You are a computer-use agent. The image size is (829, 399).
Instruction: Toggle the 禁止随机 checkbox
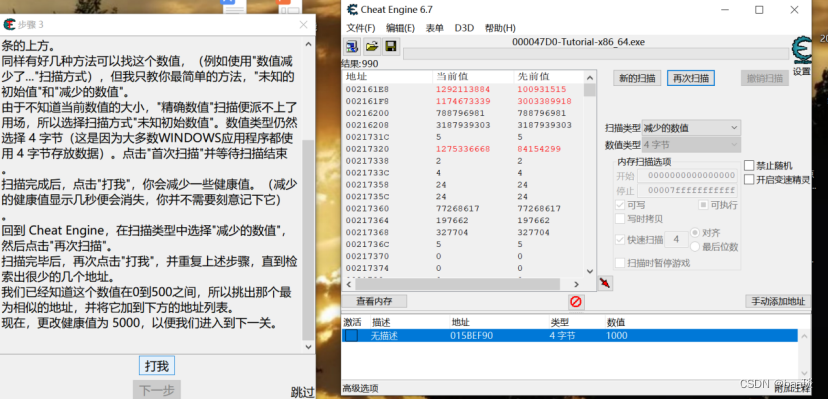(x=749, y=165)
